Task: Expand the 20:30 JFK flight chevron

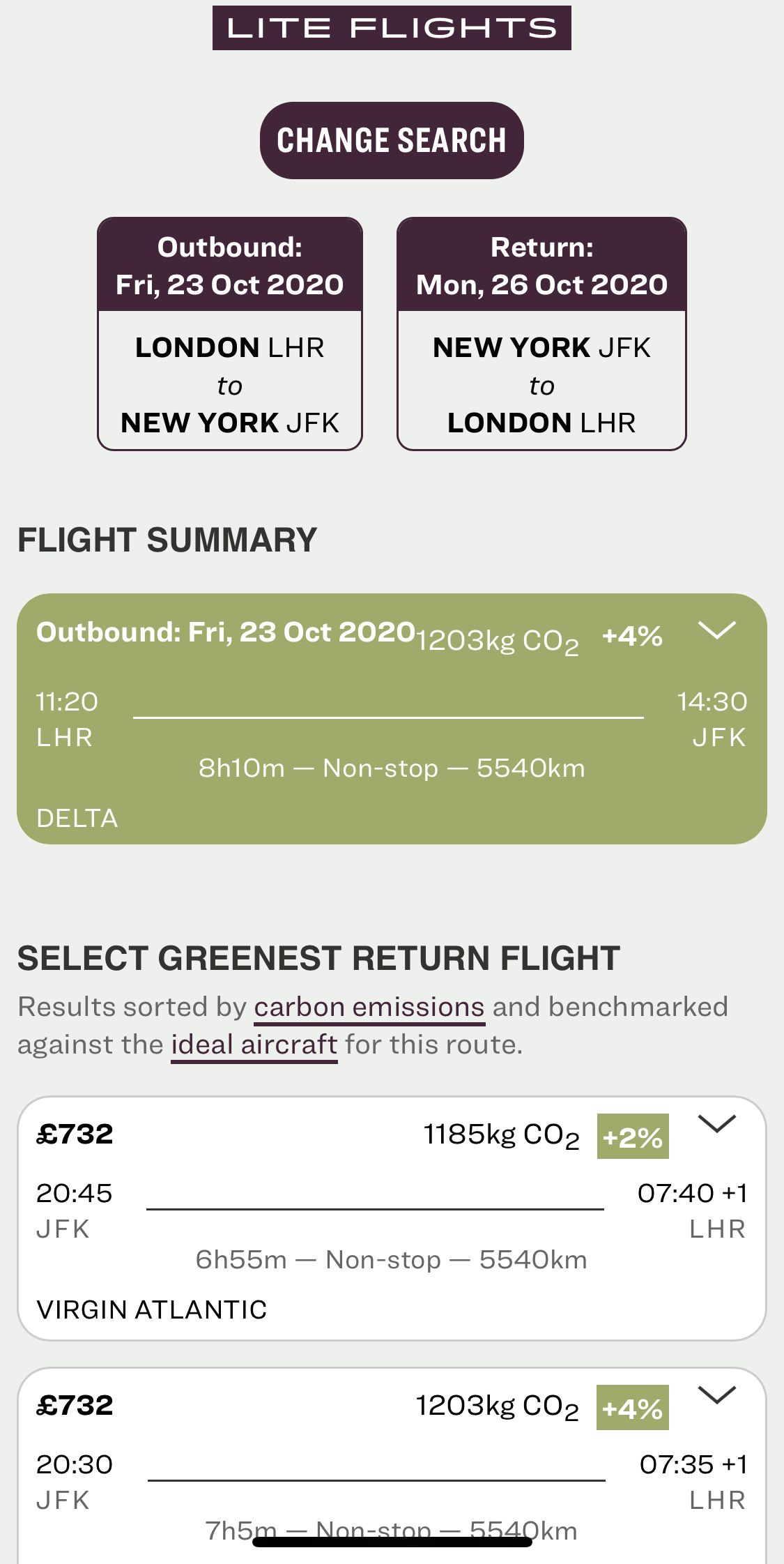Action: (x=716, y=1395)
